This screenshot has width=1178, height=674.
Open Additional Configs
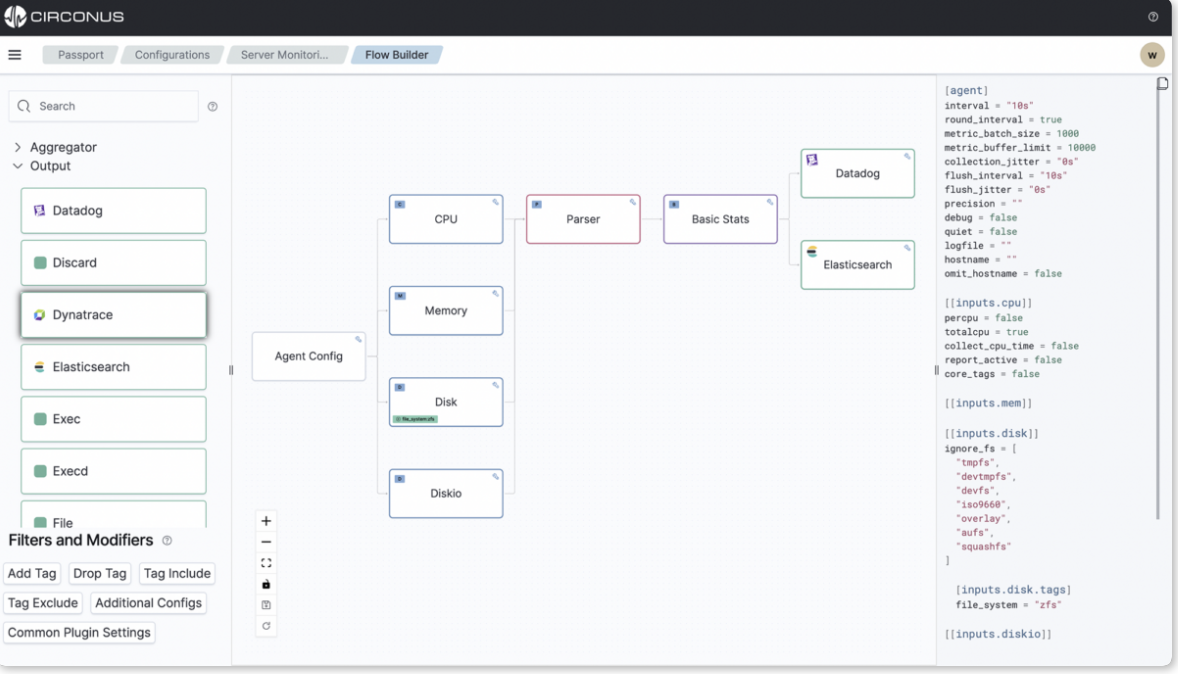point(148,603)
